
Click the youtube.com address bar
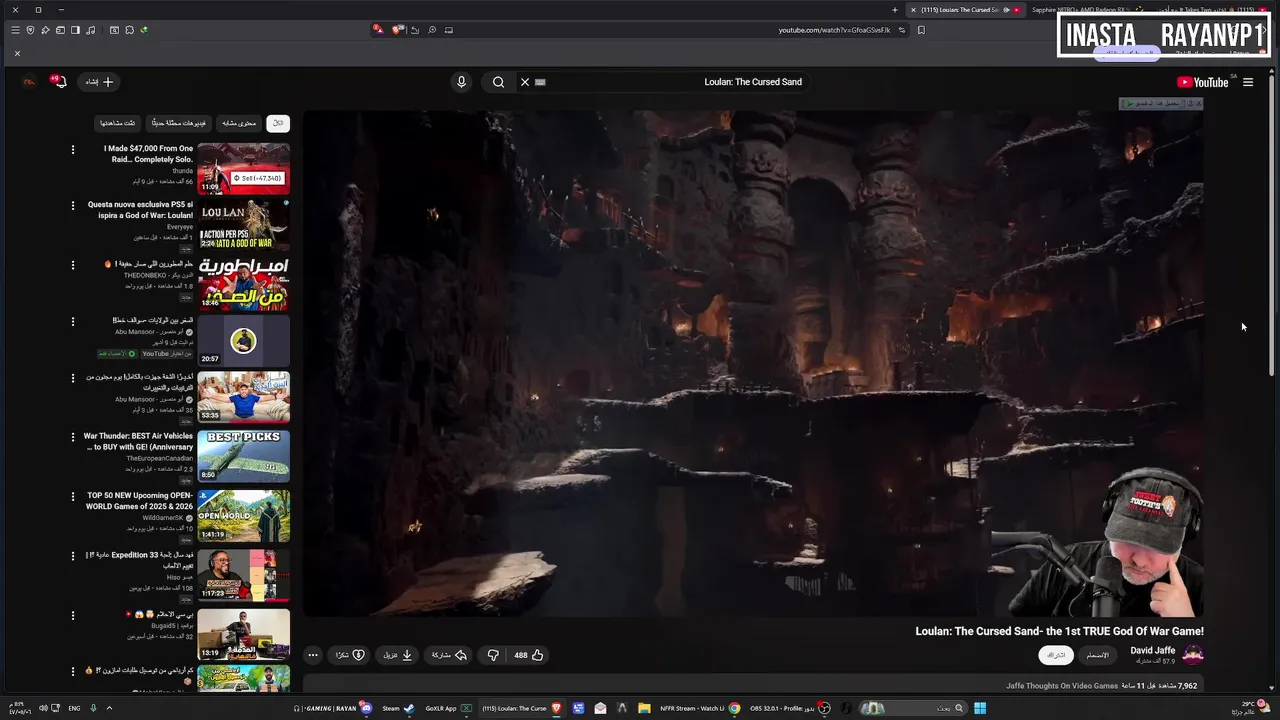point(834,30)
